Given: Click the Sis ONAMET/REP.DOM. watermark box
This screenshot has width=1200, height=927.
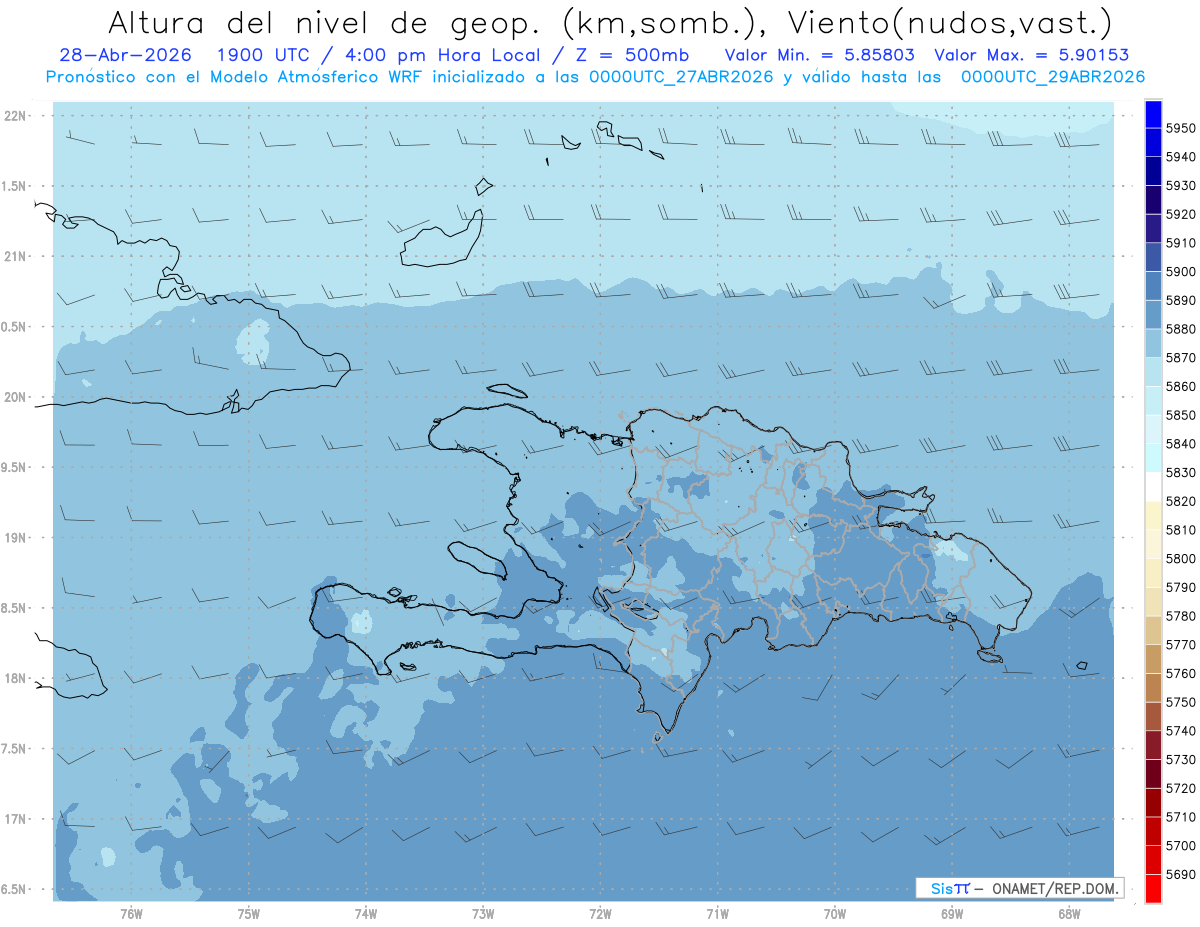Looking at the screenshot, I should (x=1019, y=888).
